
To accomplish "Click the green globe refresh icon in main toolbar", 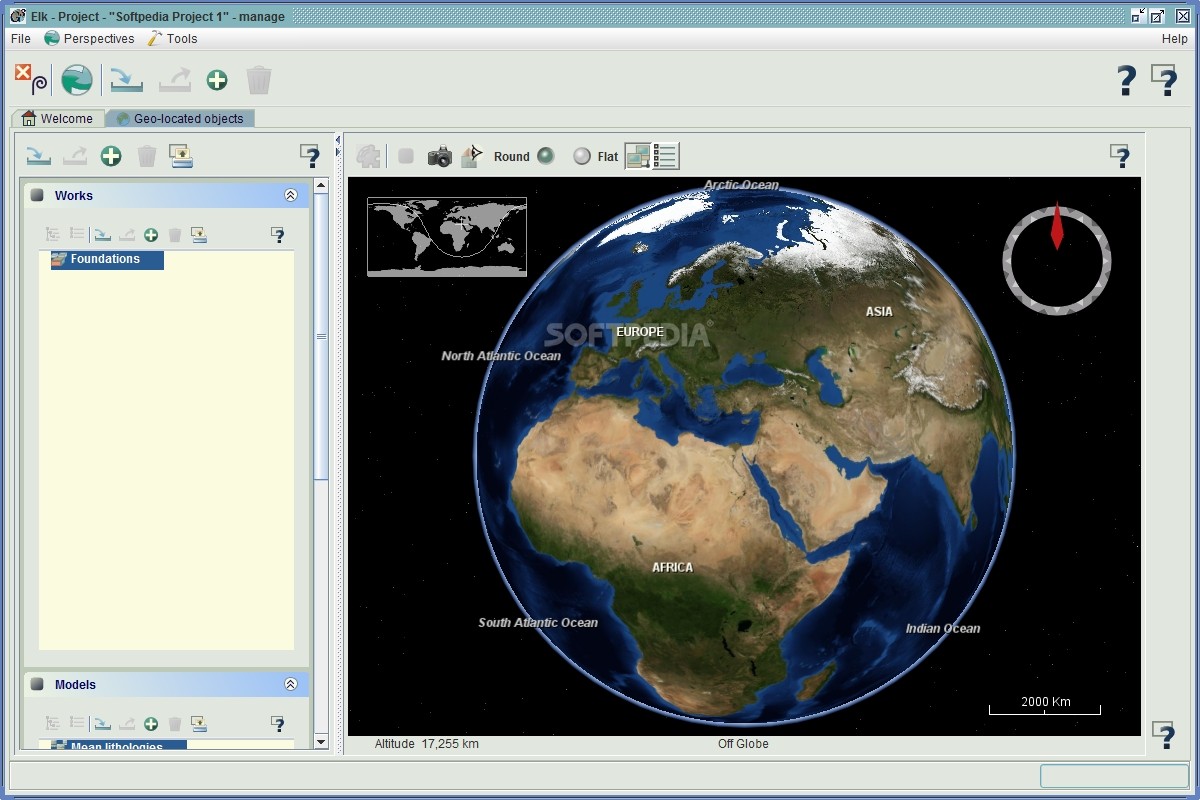I will pyautogui.click(x=77, y=80).
